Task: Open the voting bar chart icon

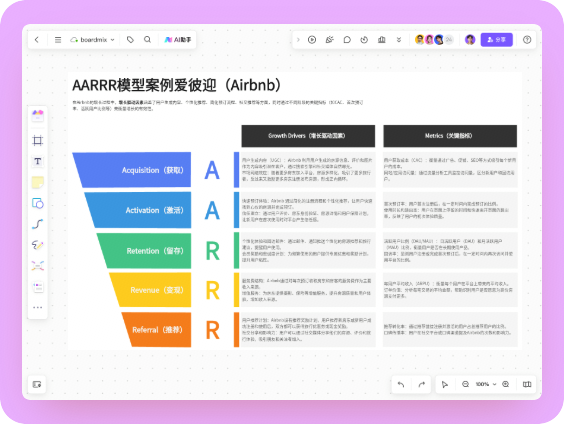Action: point(382,40)
